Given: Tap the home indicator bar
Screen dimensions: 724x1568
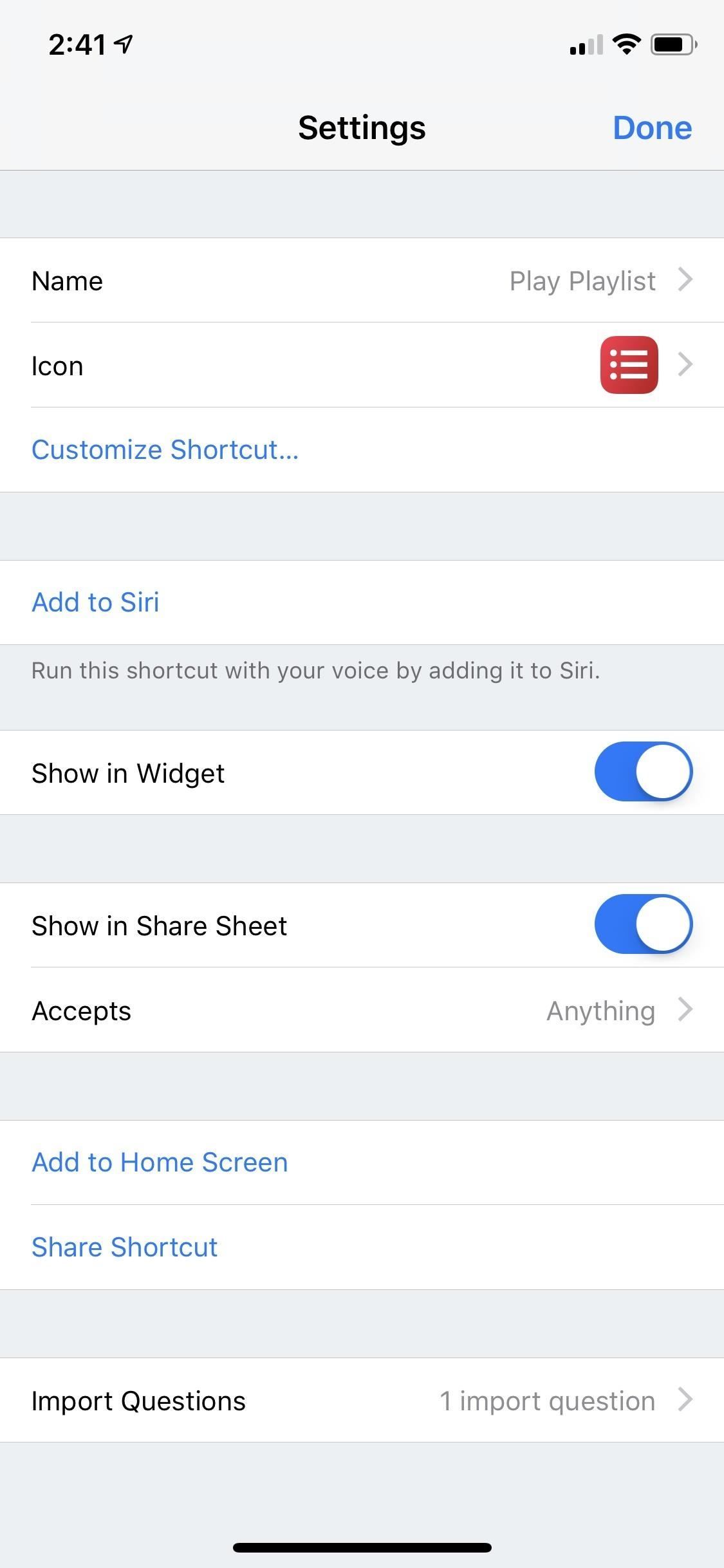Looking at the screenshot, I should coord(362,1547).
